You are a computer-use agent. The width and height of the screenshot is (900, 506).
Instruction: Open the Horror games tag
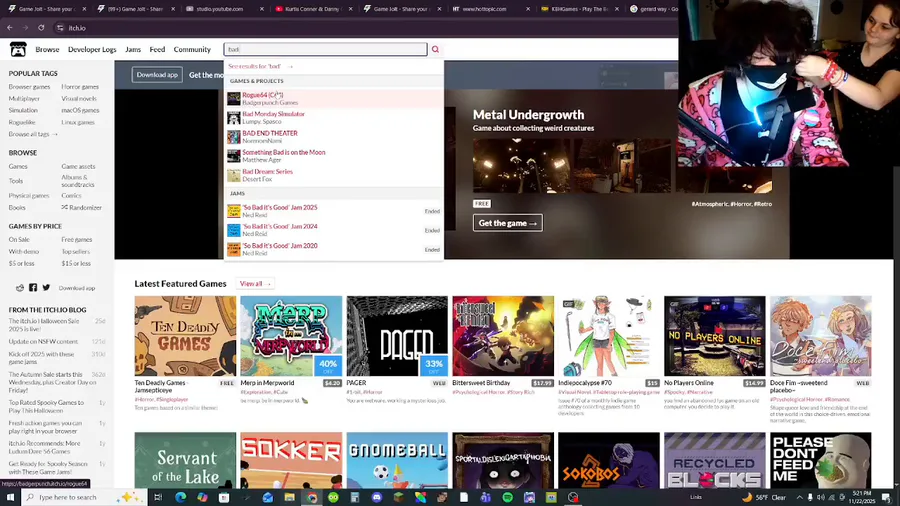pyautogui.click(x=80, y=87)
